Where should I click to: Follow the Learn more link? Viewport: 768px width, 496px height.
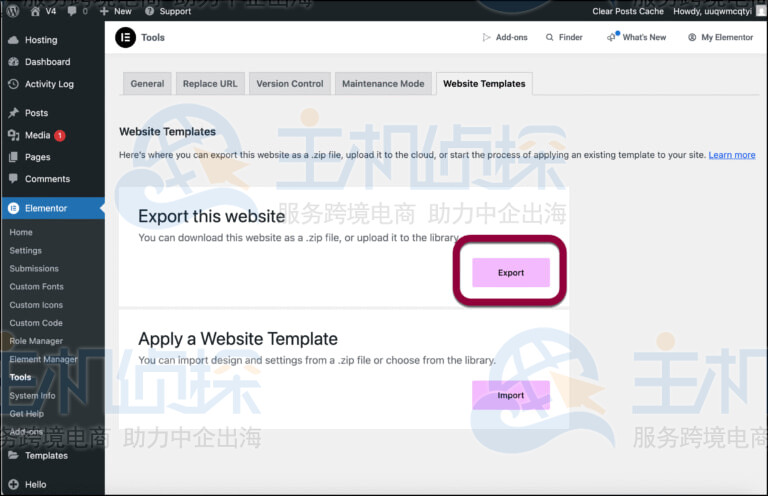[x=732, y=155]
